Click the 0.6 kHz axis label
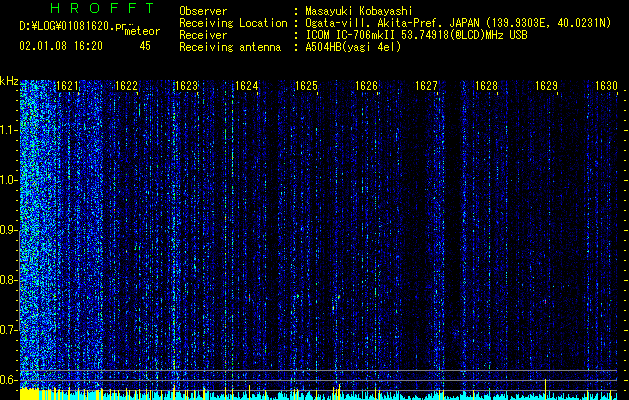Viewport: 629px width, 400px height. click(x=8, y=380)
